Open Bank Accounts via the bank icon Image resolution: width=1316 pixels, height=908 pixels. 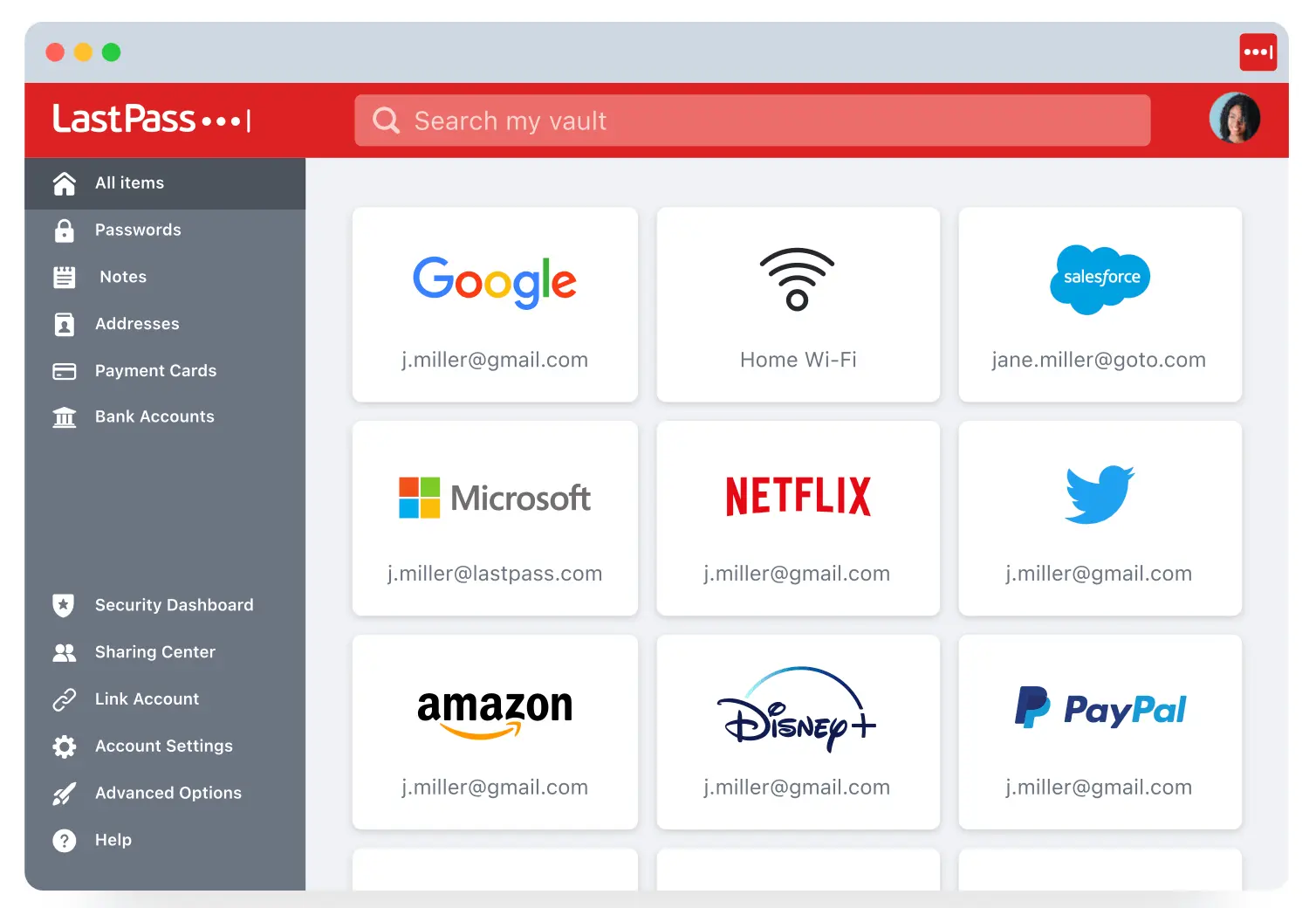coord(65,417)
